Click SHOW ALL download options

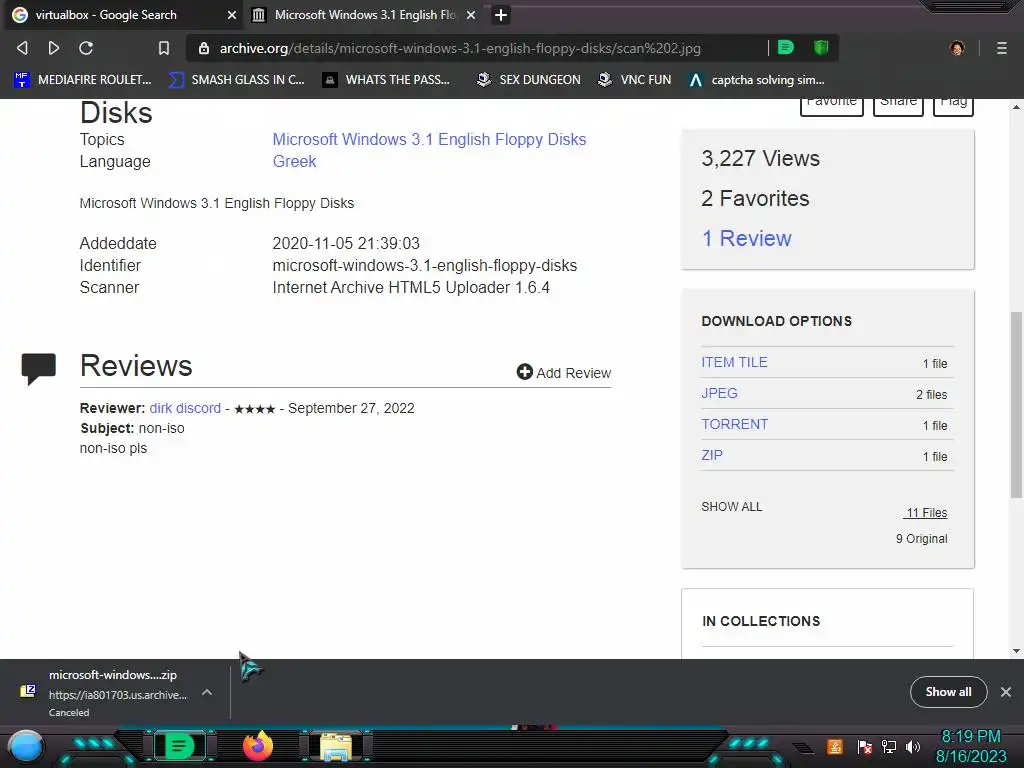click(x=731, y=507)
